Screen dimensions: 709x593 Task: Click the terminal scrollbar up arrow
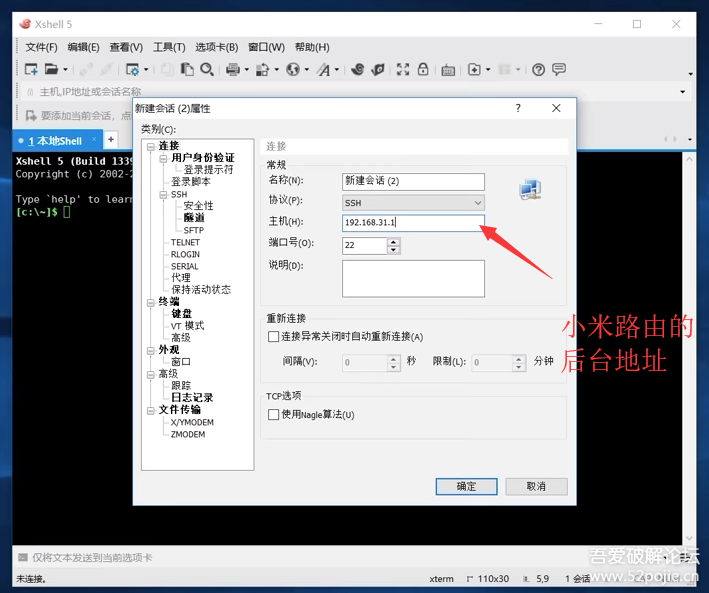point(689,159)
